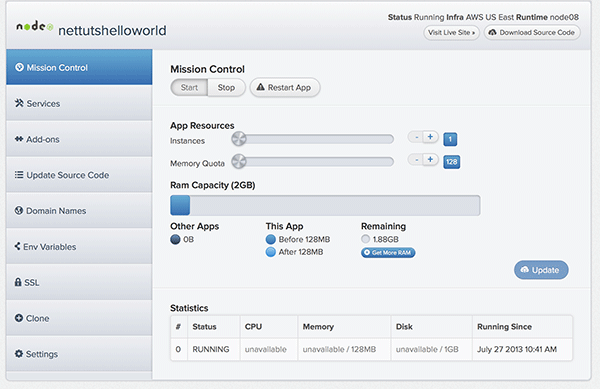Open Domain Names section
This screenshot has width=600, height=389.
tap(79, 211)
